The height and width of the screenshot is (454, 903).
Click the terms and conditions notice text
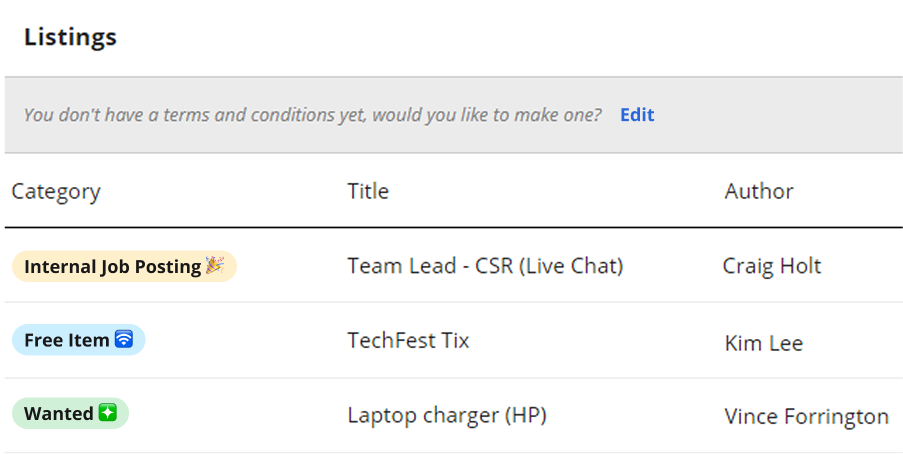pos(313,115)
